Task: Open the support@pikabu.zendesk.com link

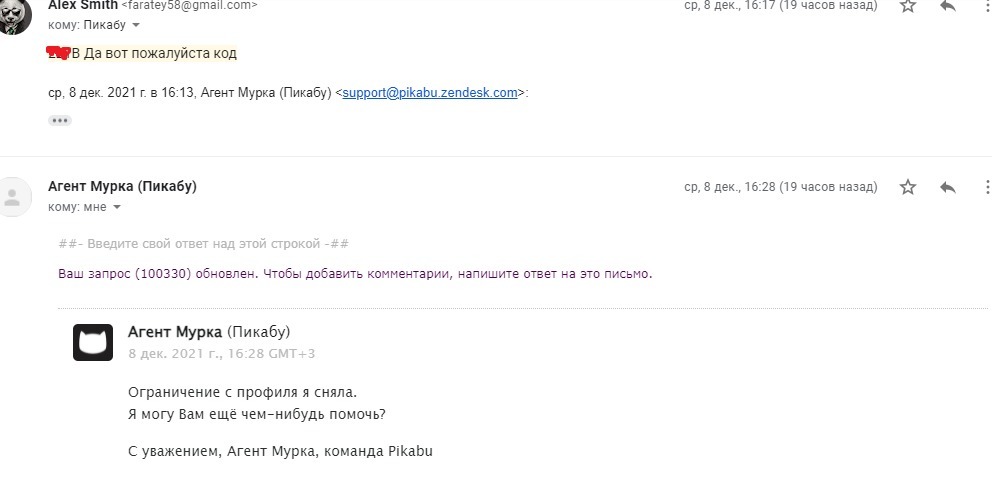Action: click(430, 93)
